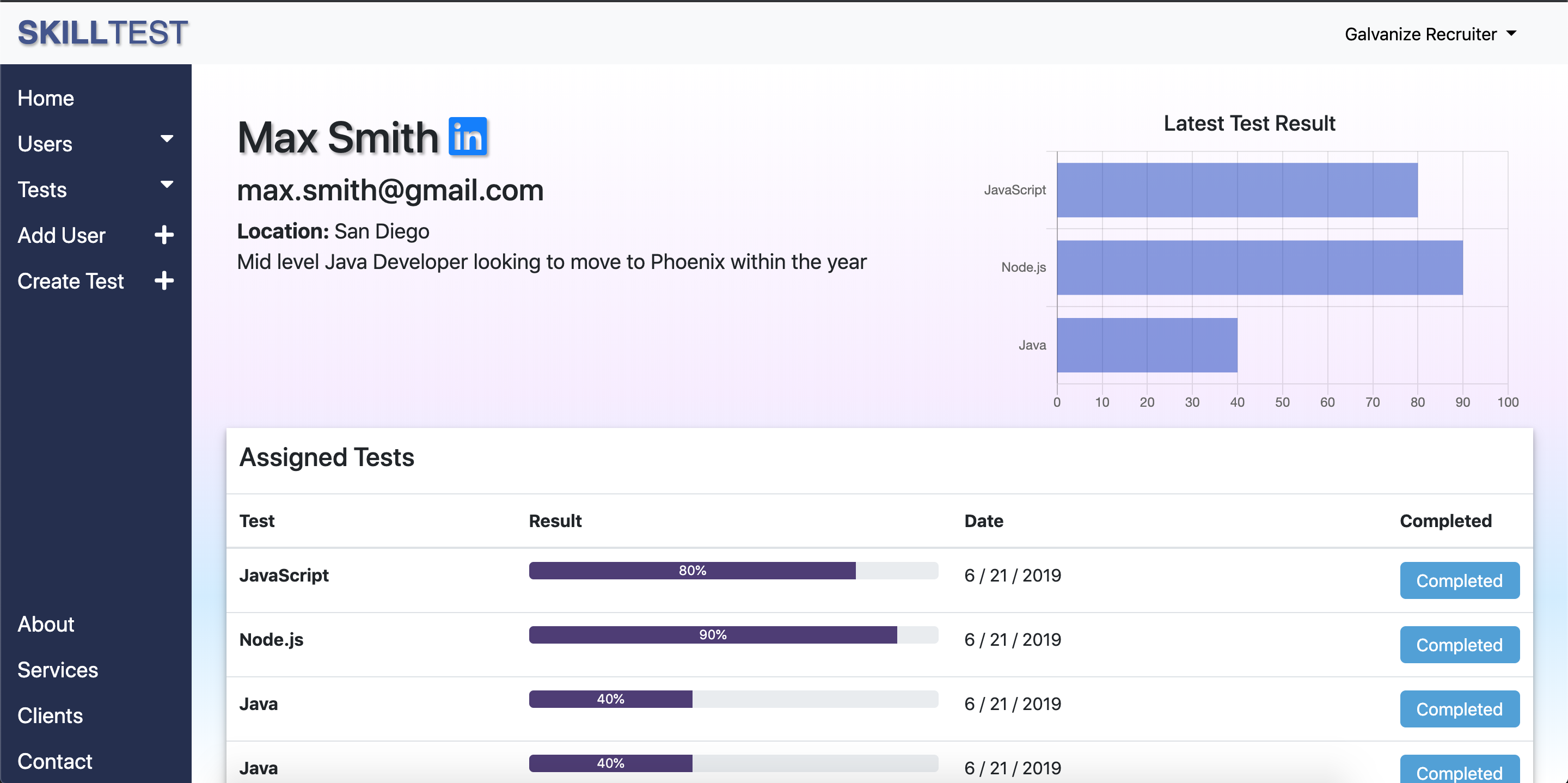The image size is (1568, 783).
Task: Click the Test column header
Action: click(257, 521)
